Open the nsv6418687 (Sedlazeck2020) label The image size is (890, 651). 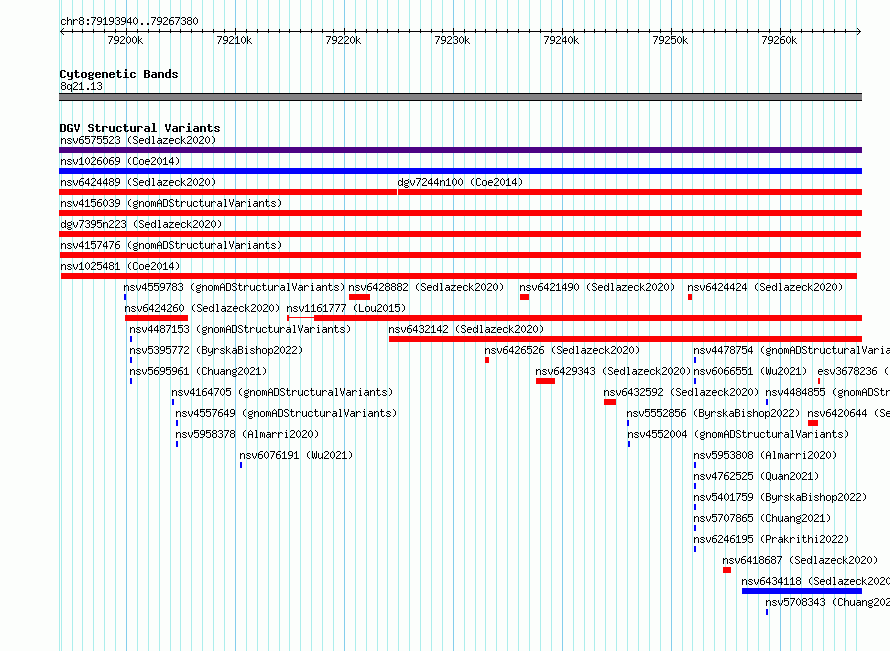(800, 560)
